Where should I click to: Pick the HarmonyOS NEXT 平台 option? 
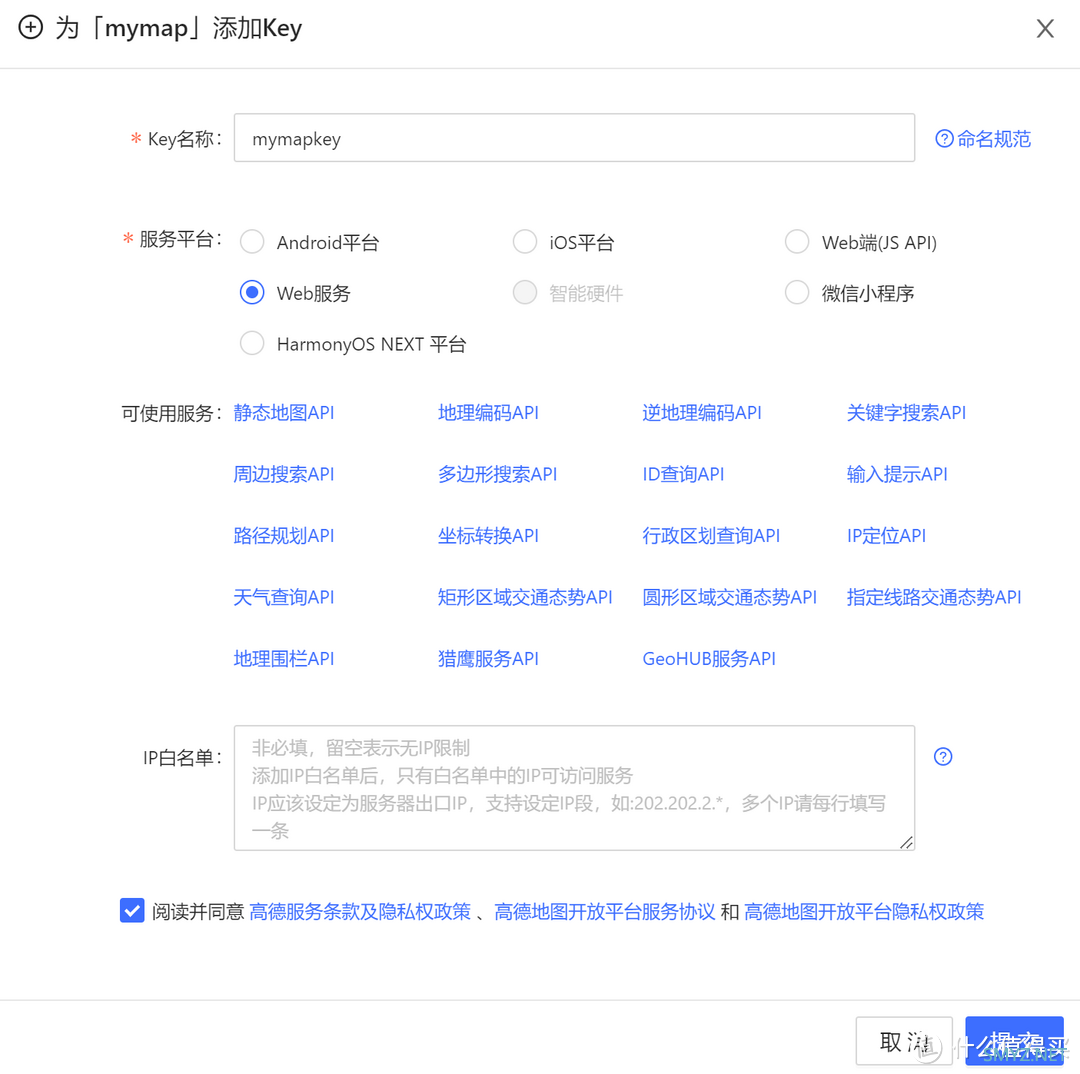click(x=252, y=344)
